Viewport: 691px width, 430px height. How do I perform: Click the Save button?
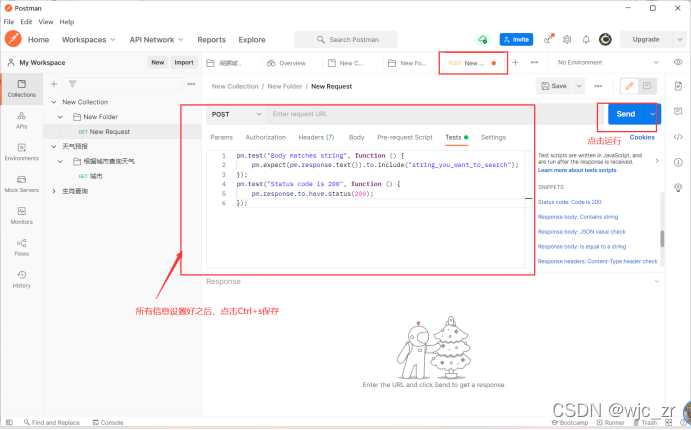pos(554,86)
